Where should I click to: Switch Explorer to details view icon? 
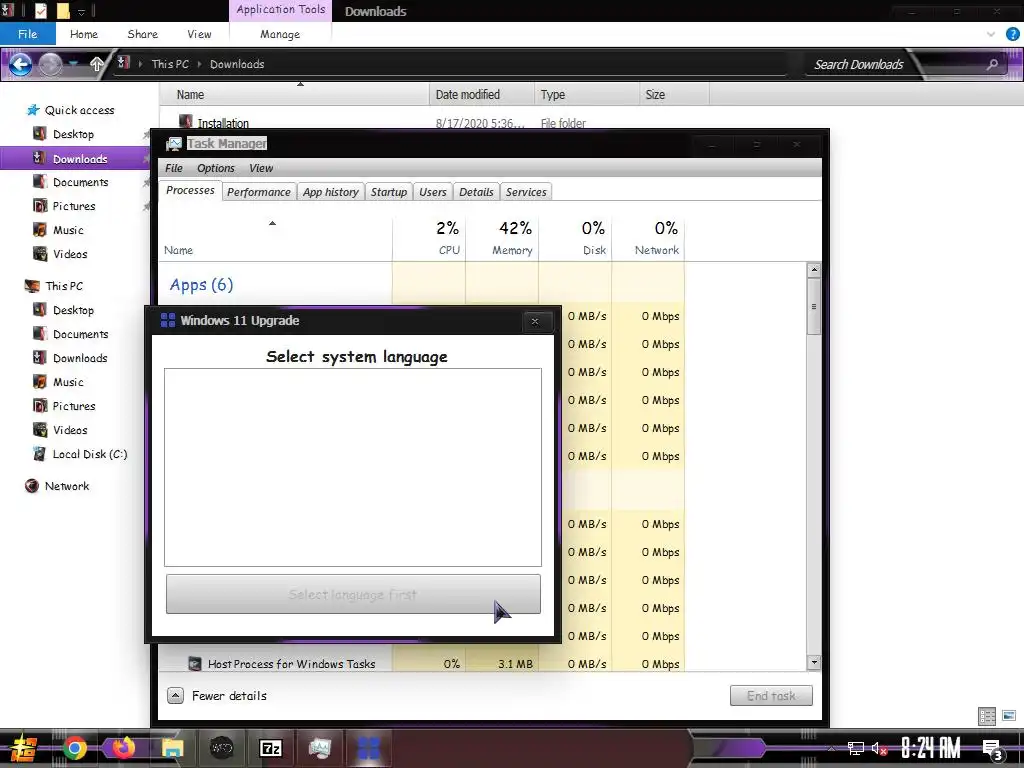click(x=987, y=716)
